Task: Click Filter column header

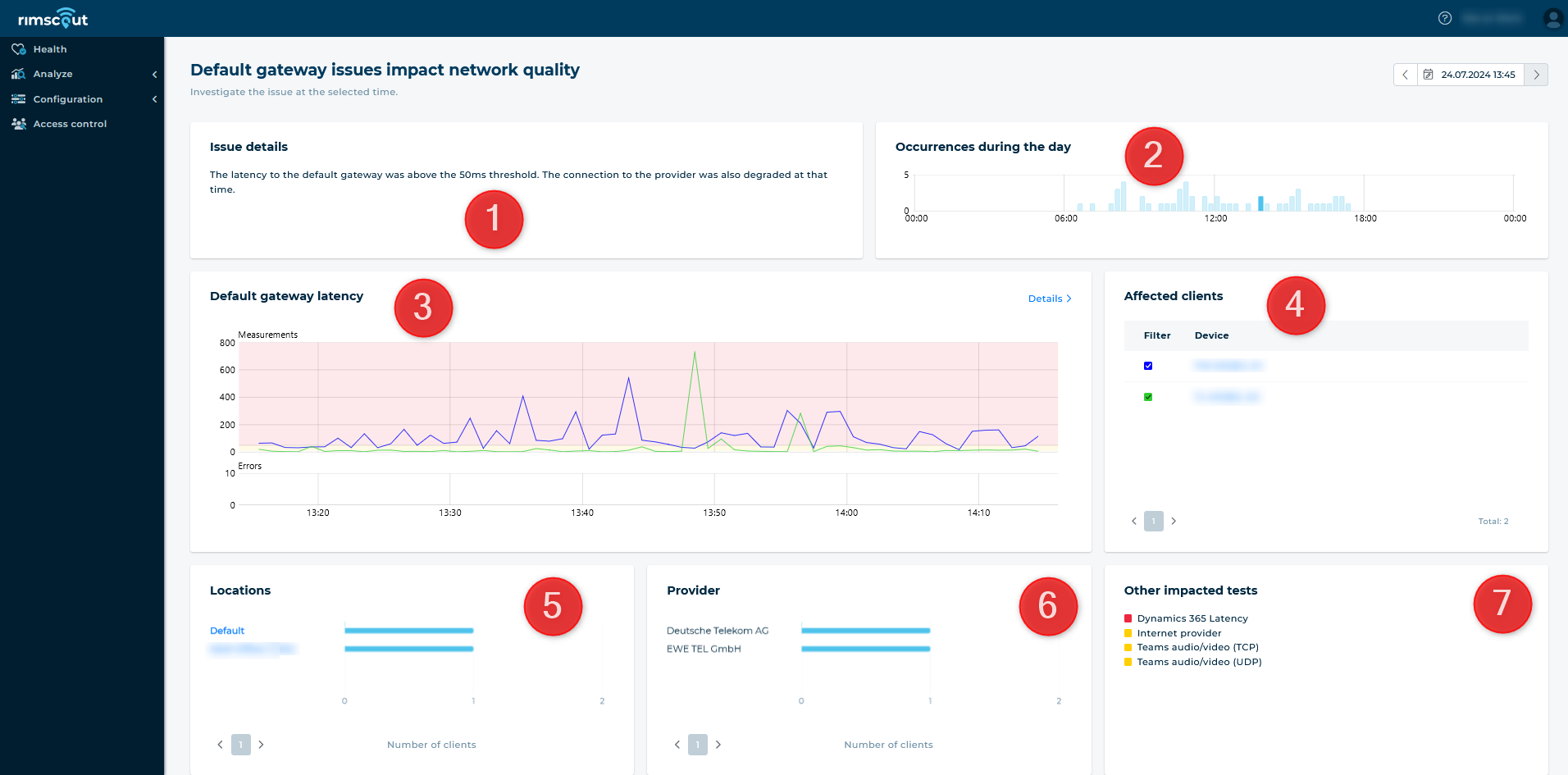Action: pyautogui.click(x=1157, y=335)
